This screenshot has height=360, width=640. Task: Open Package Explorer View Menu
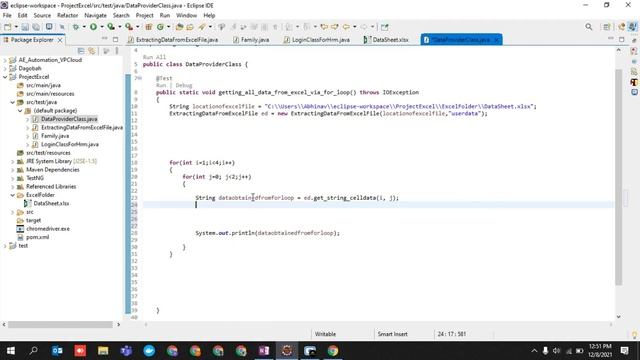117,51
